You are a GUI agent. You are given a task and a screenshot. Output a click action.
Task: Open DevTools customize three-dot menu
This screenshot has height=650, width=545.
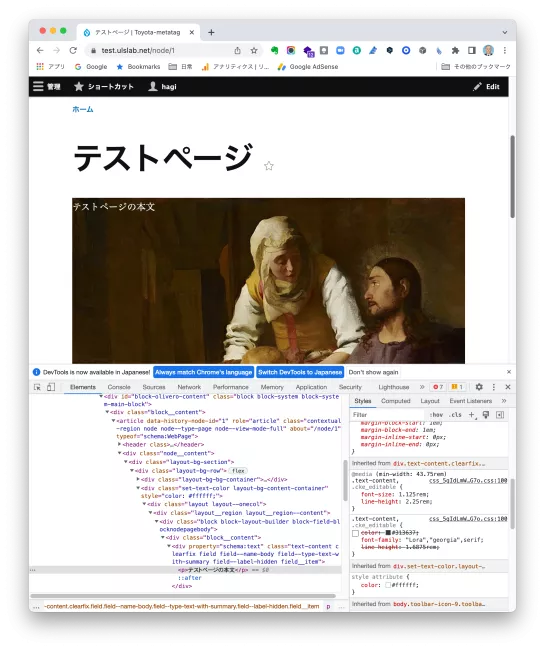[494, 387]
